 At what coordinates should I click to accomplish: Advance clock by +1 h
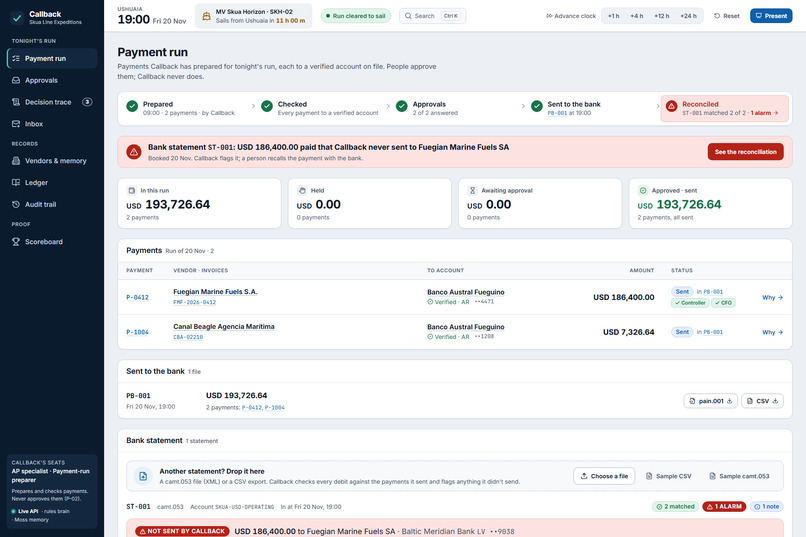coord(613,16)
